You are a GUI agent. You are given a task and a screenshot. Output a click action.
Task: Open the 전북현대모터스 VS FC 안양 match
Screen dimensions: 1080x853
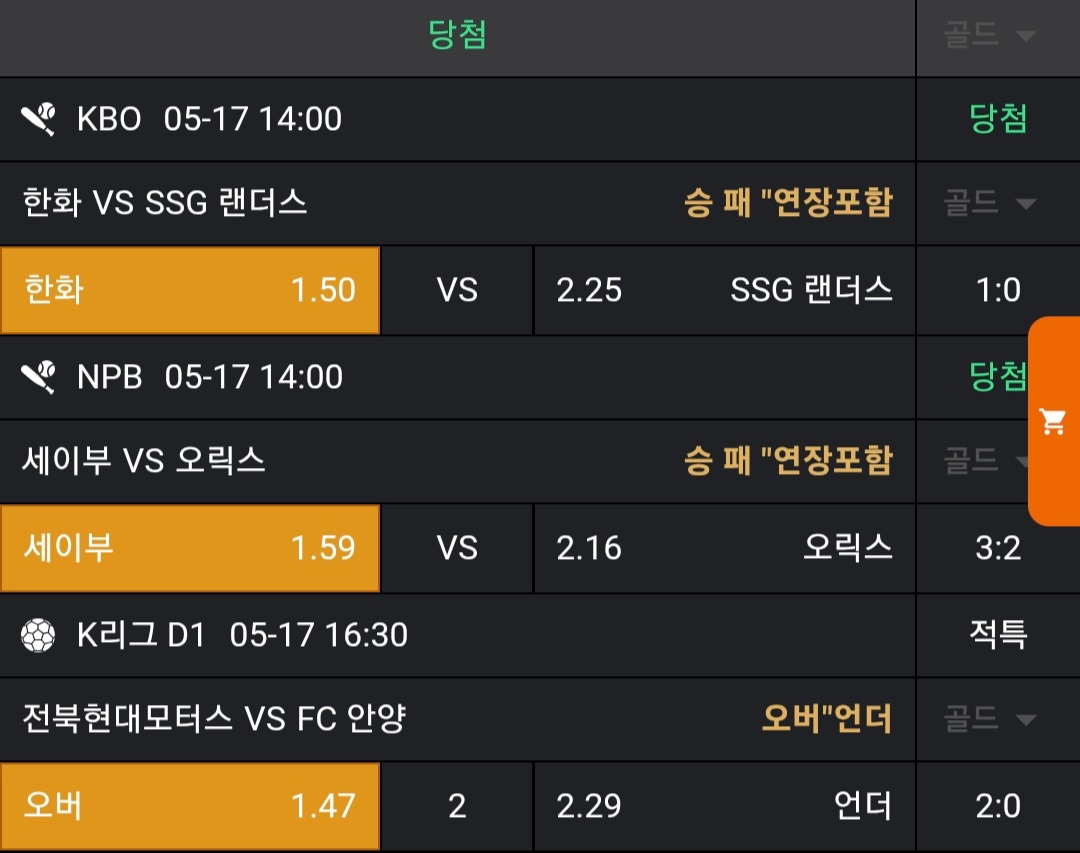click(x=214, y=719)
